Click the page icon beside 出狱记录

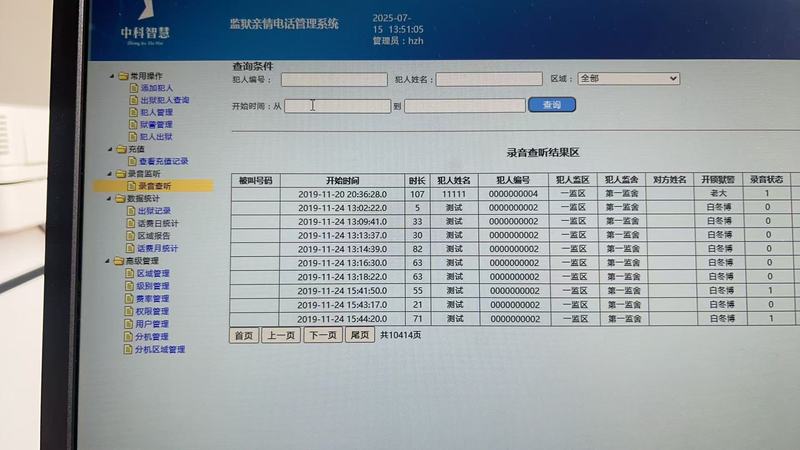(131, 211)
